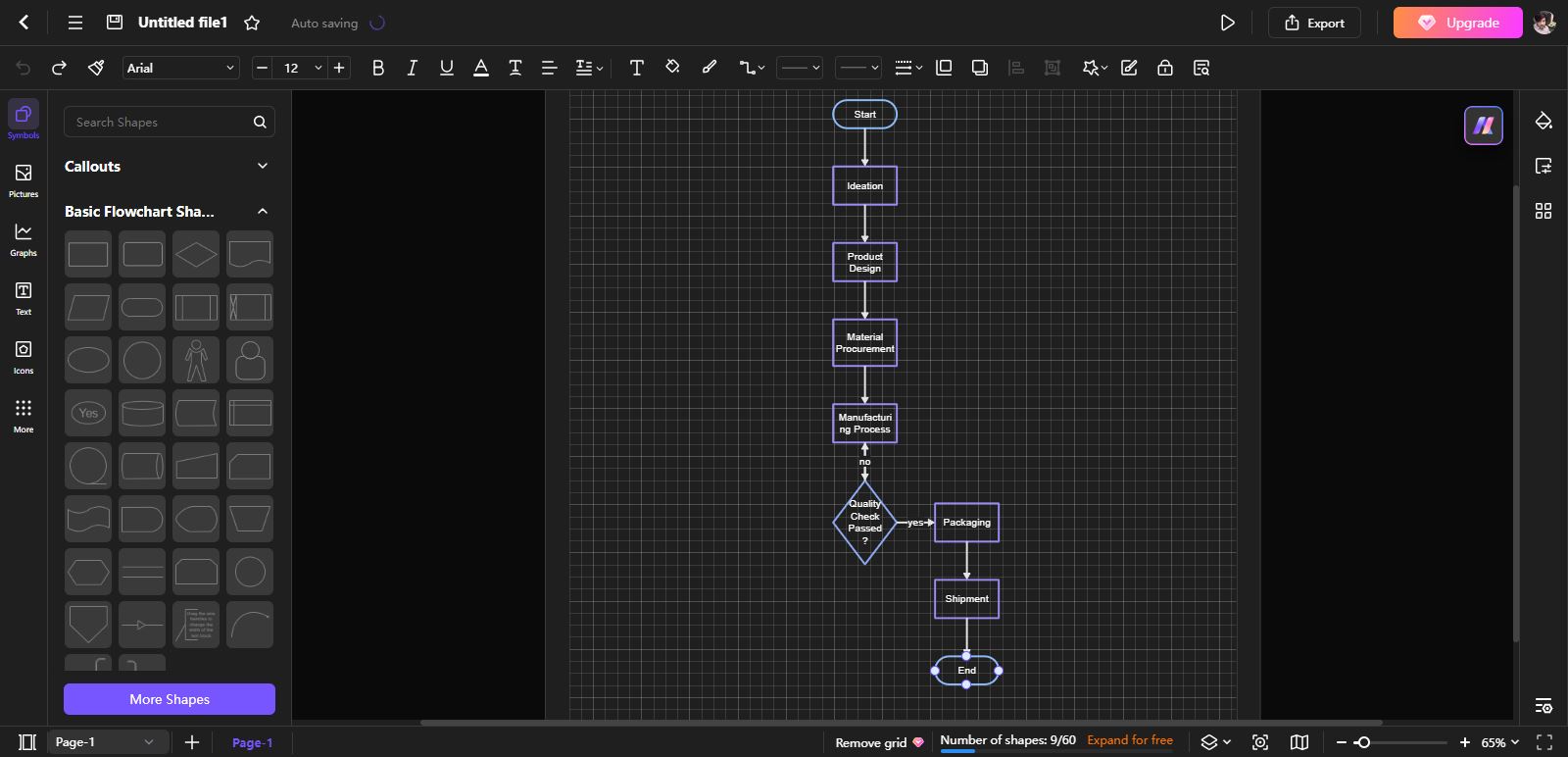
Task: Open the Arial font dropdown
Action: coord(181,68)
